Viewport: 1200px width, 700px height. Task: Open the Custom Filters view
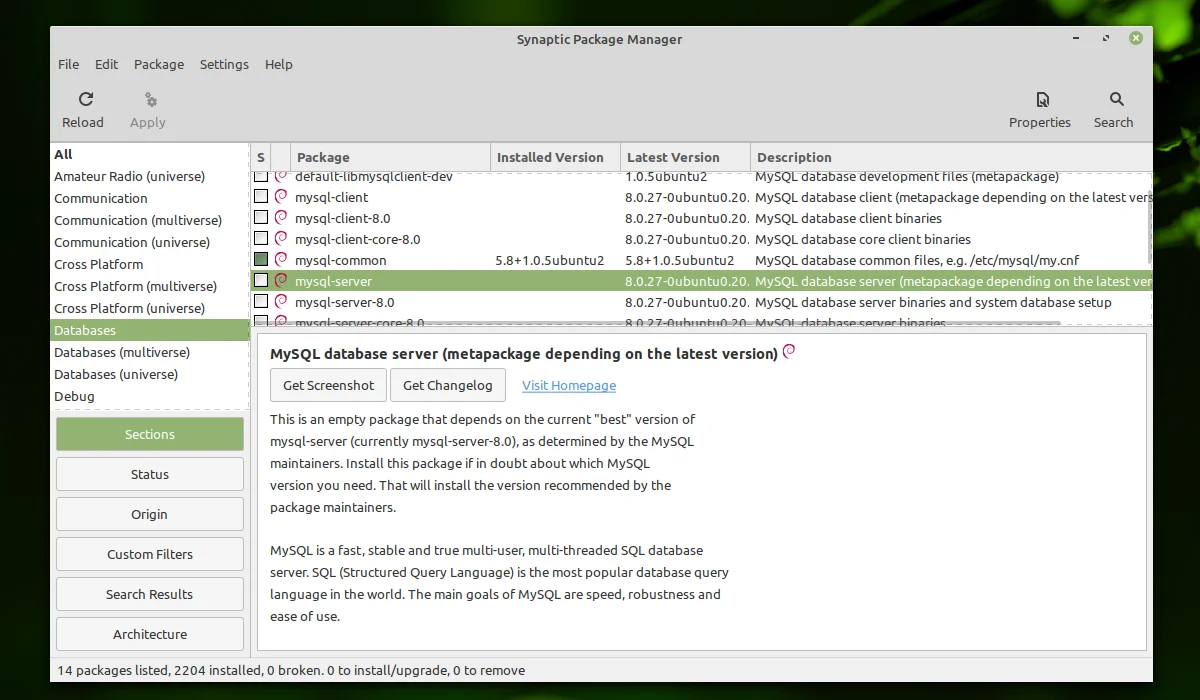pyautogui.click(x=150, y=554)
